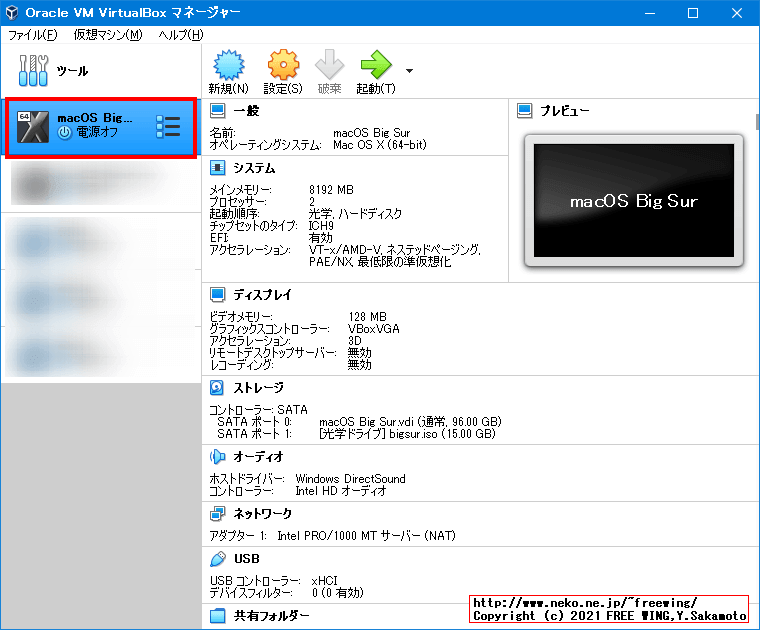Open the Settings (設定) gear icon
The image size is (760, 630).
(x=283, y=65)
